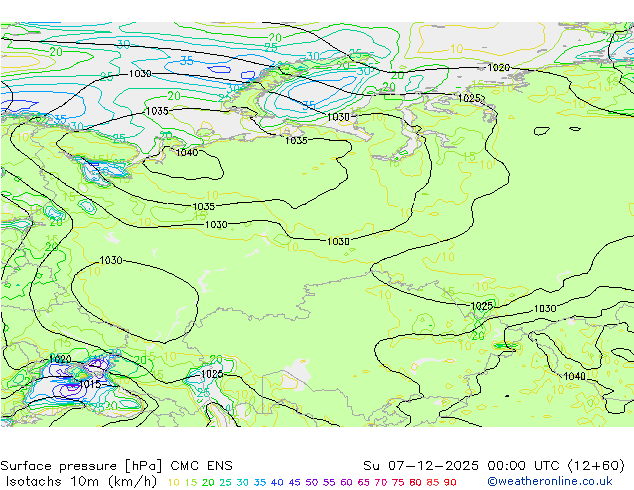634x490 pixels.
Task: Click the cyan 30 value in isotach legend
Action: pos(243,482)
